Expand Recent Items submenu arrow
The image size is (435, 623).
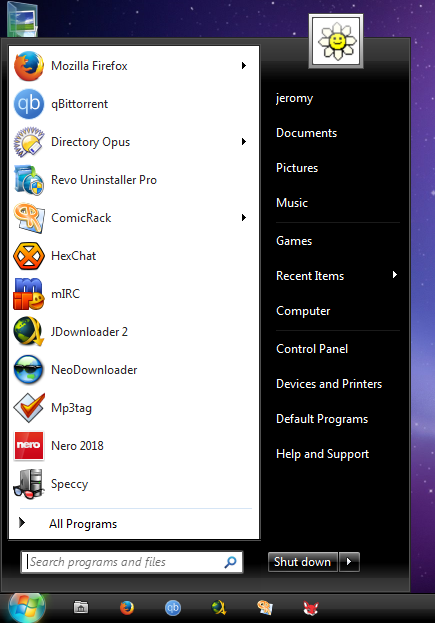point(394,275)
